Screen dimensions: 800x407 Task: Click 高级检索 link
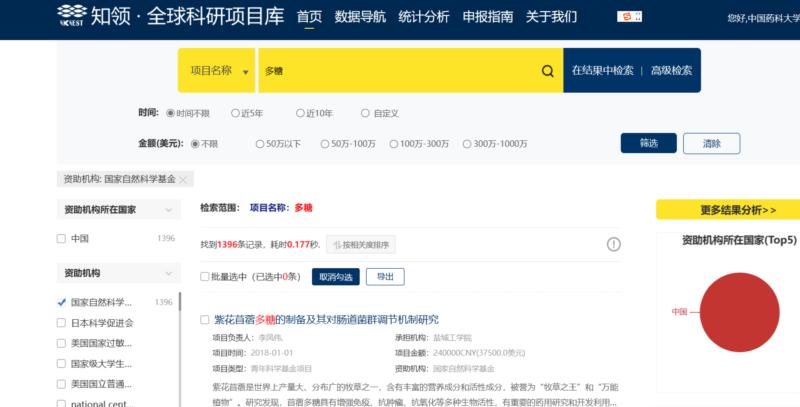click(x=671, y=71)
